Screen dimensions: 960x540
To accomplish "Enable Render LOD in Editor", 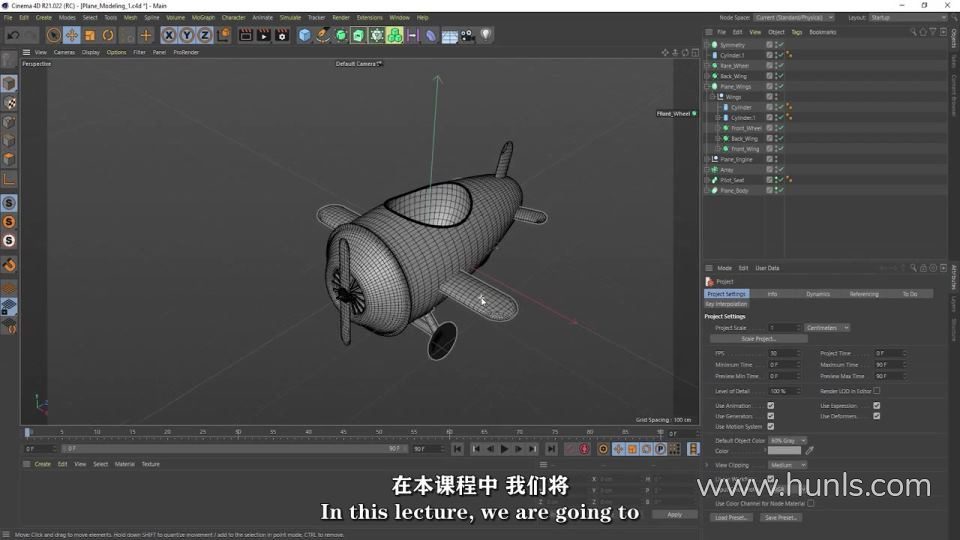I will click(877, 391).
